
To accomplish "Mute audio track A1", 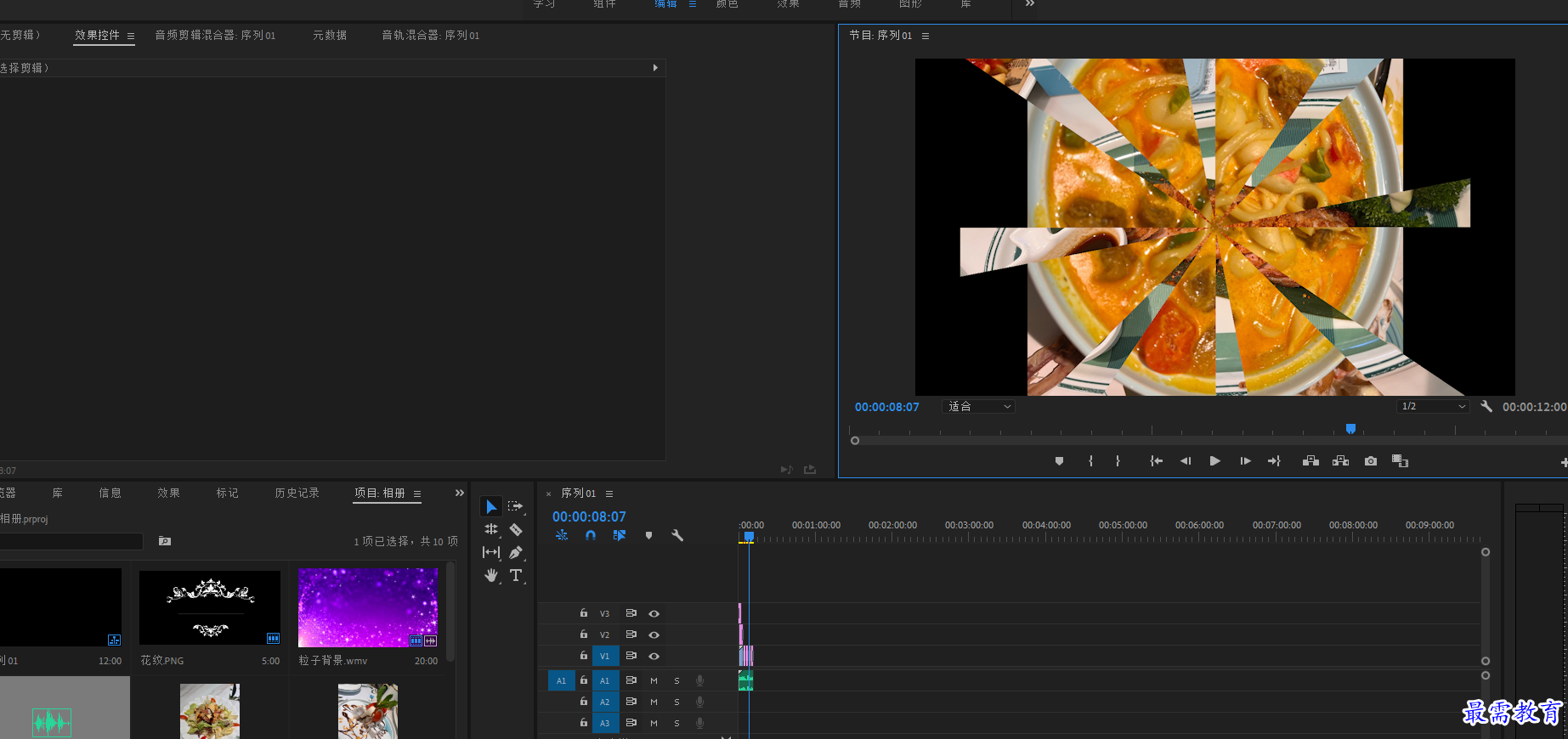I will (x=654, y=680).
